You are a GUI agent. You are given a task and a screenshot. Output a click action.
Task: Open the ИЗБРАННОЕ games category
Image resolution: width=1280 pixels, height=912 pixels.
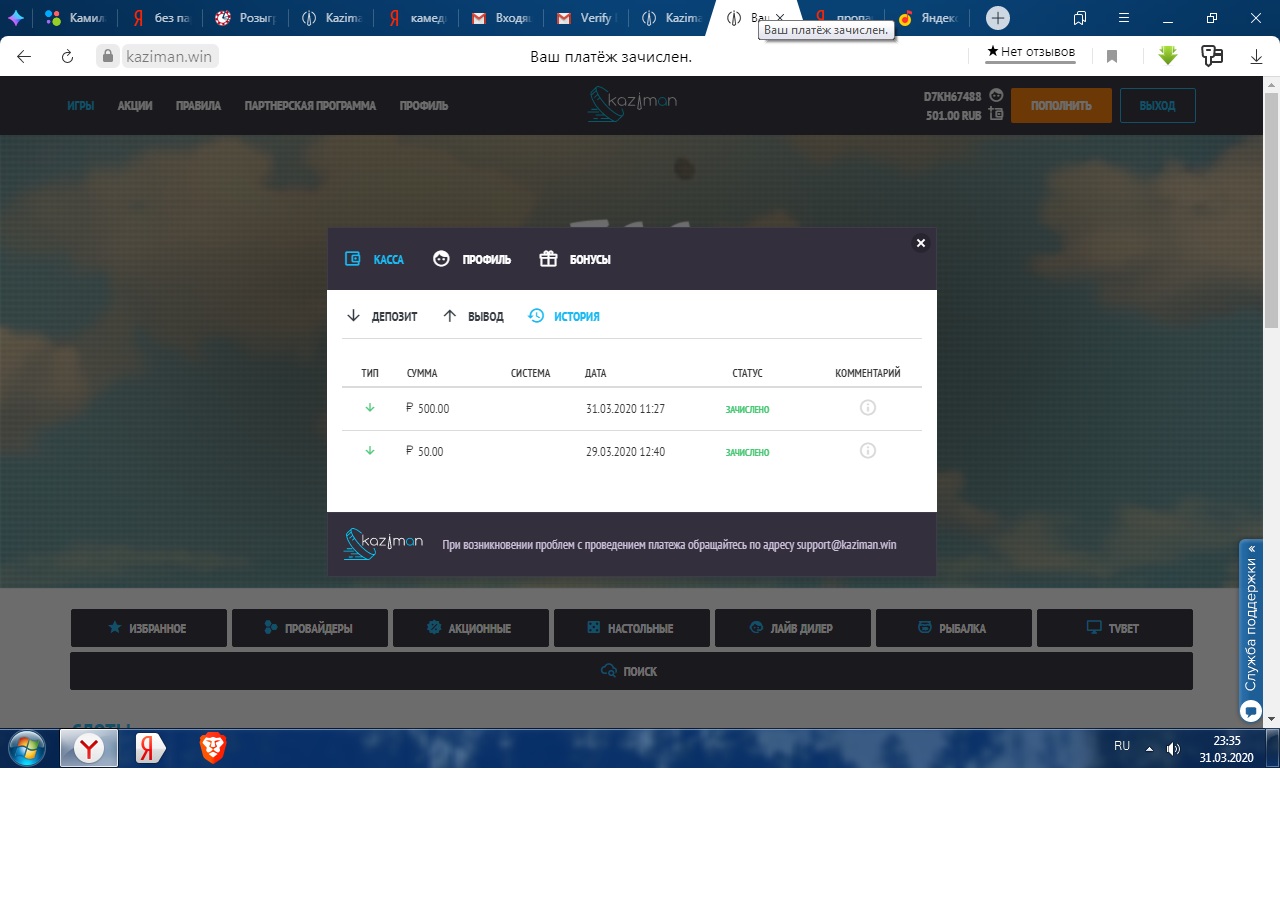pos(148,628)
